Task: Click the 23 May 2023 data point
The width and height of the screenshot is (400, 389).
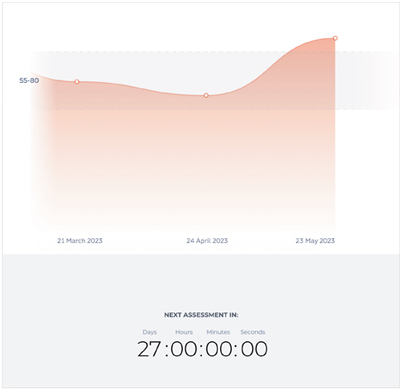Action: (x=335, y=38)
